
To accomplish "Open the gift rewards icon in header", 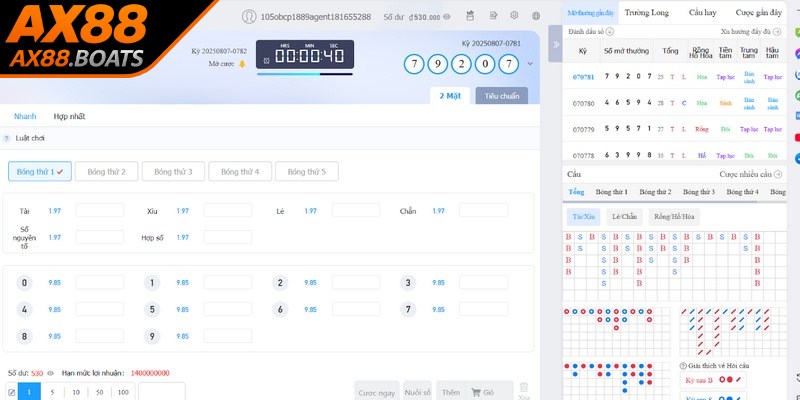I will click(470, 16).
